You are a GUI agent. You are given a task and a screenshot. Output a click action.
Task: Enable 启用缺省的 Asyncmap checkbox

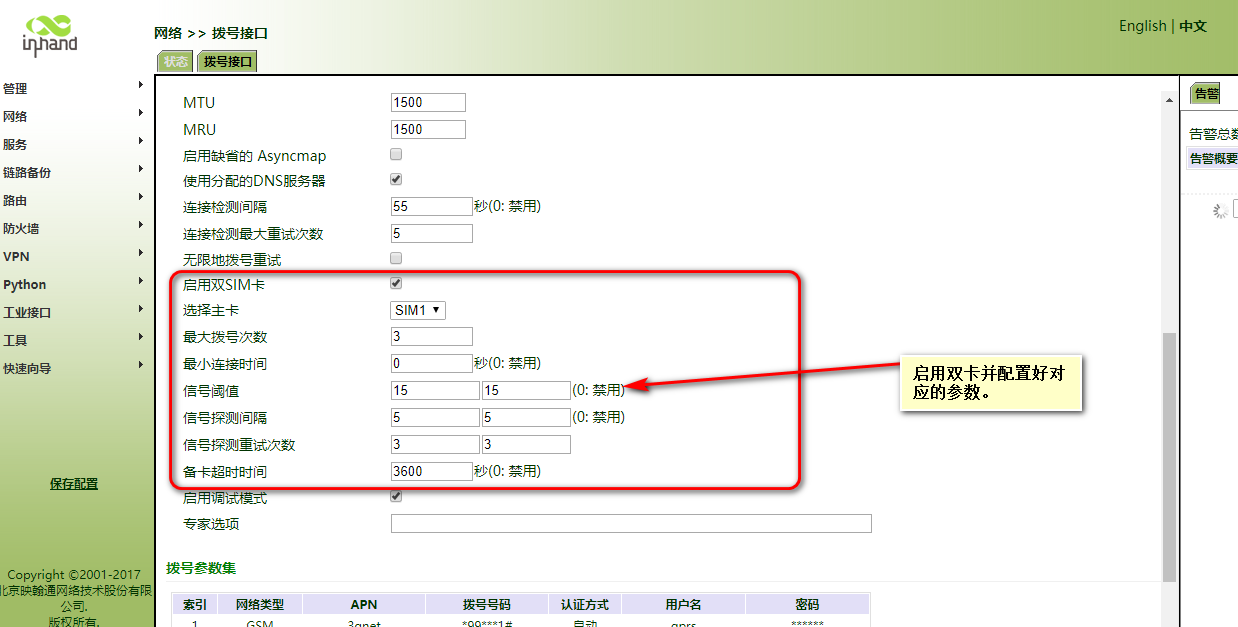coord(396,154)
